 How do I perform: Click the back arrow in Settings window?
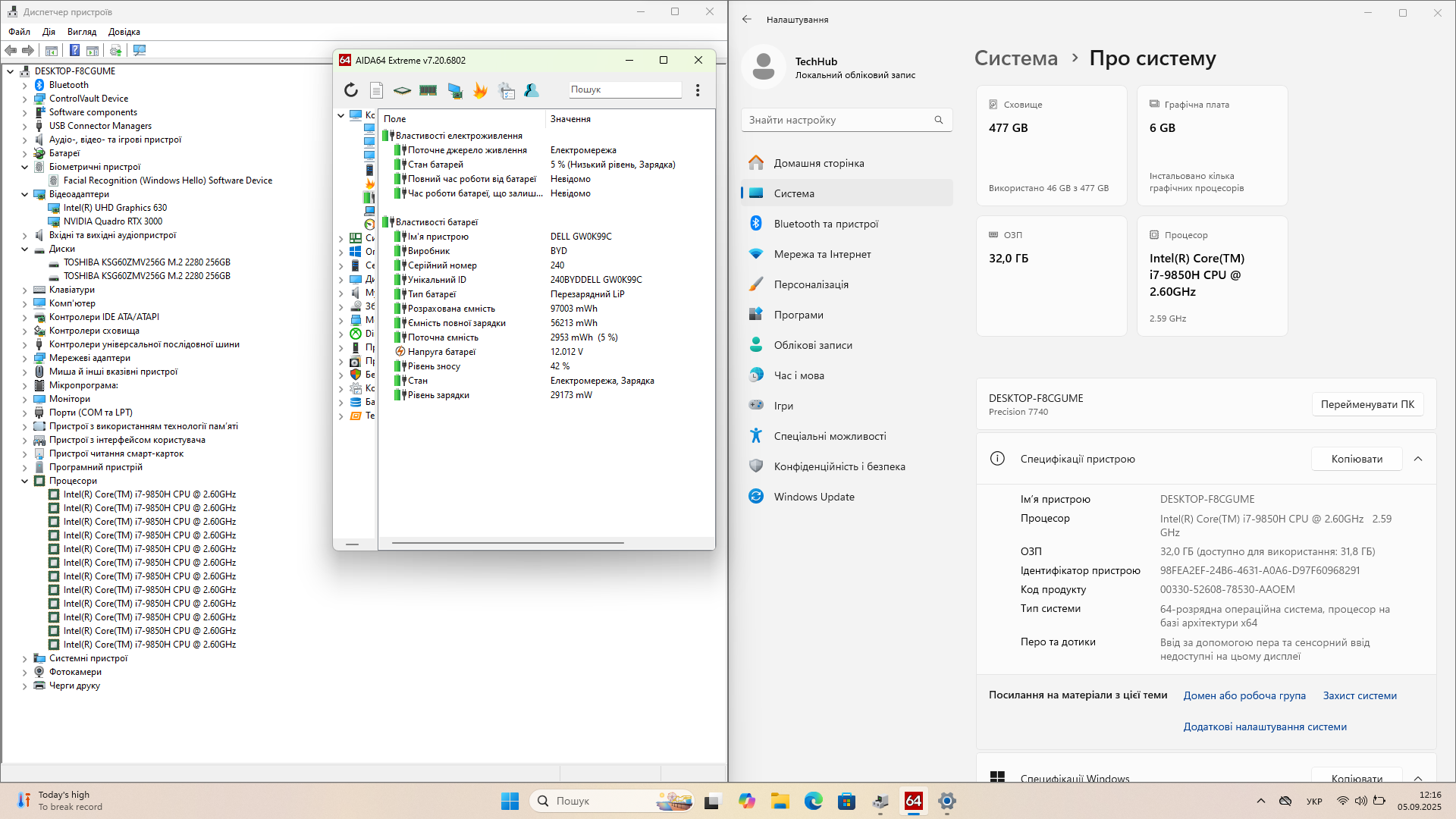click(x=747, y=19)
